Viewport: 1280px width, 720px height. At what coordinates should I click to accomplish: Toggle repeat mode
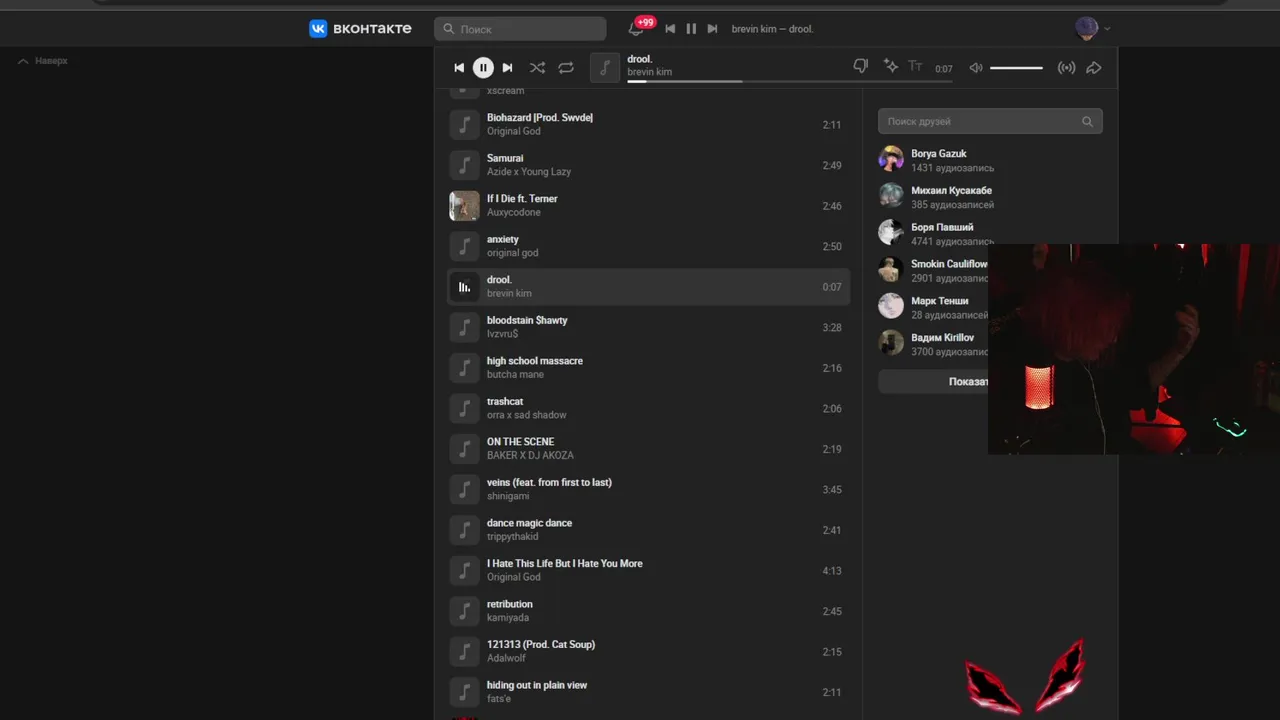tap(566, 68)
